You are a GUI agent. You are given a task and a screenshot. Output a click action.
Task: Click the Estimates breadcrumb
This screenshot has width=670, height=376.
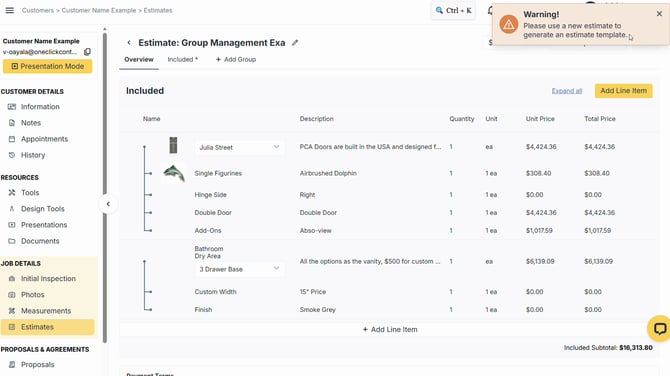158,10
